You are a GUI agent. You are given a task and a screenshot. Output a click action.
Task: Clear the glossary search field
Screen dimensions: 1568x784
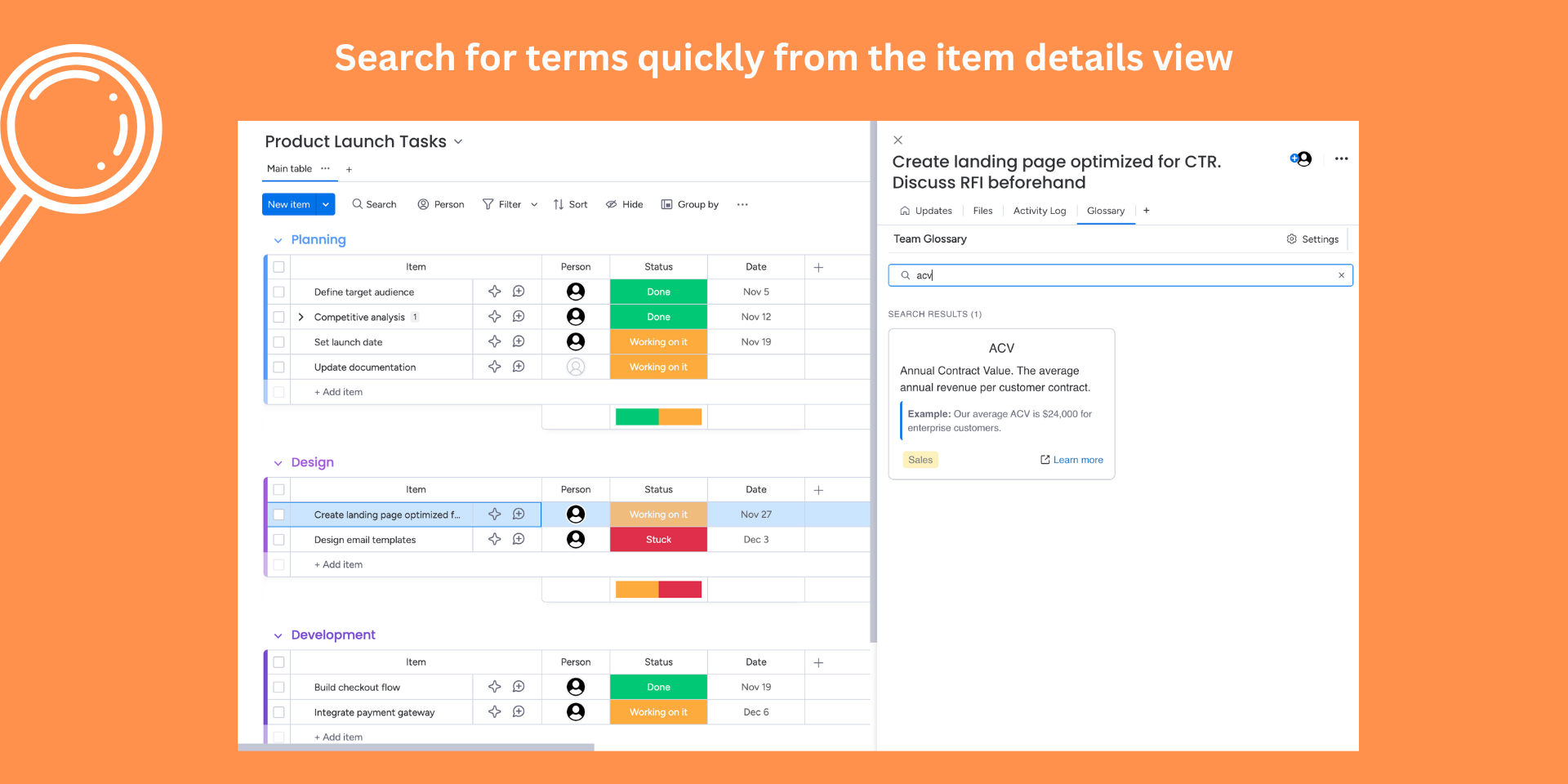point(1341,275)
